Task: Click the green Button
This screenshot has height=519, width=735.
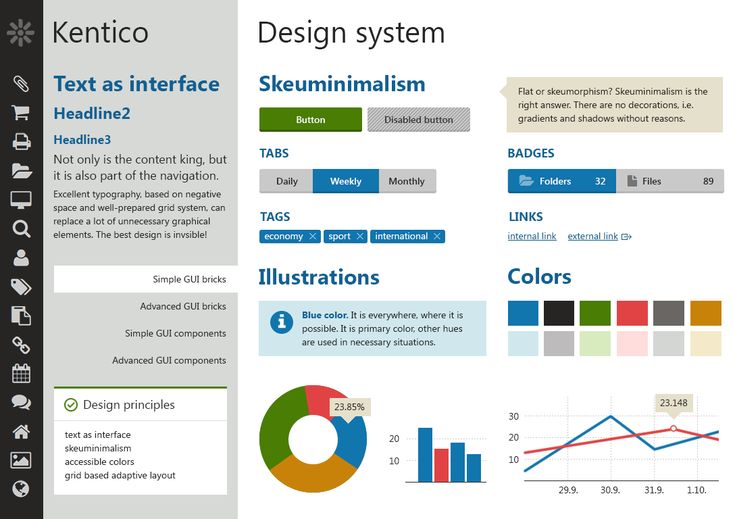Action: 310,120
